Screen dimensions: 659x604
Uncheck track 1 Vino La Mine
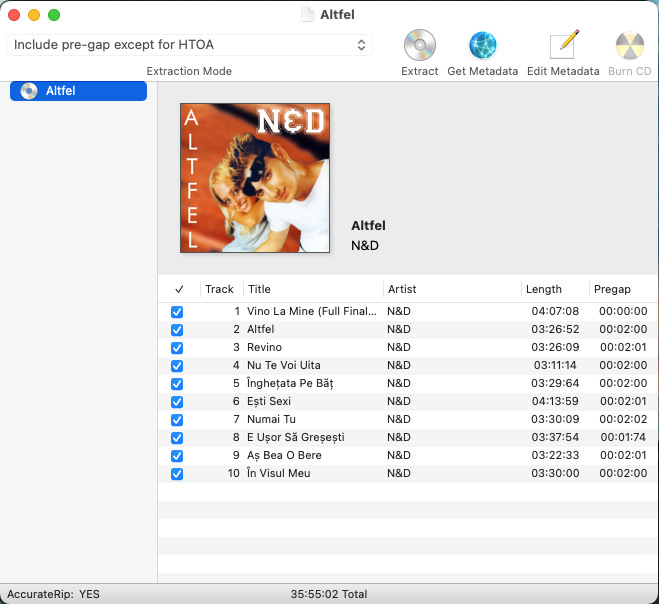pyautogui.click(x=177, y=311)
